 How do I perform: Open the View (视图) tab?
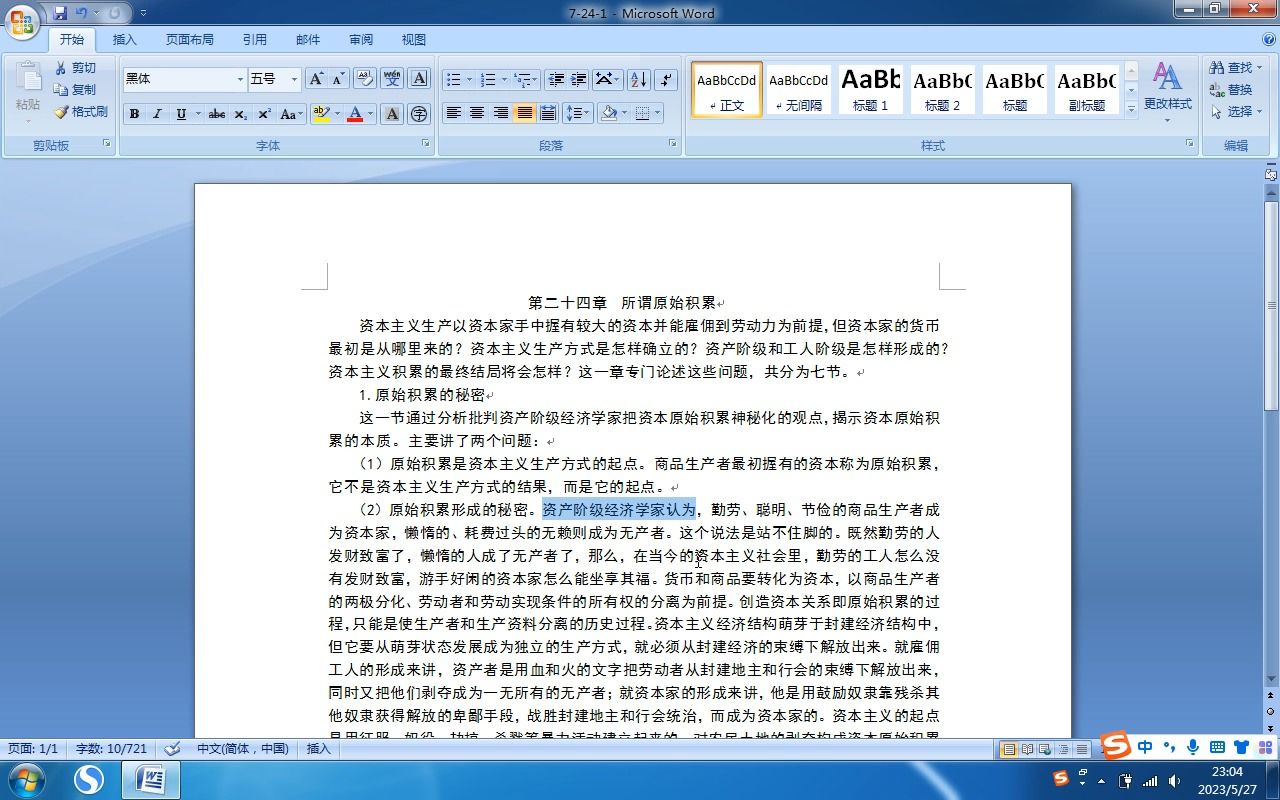(x=414, y=40)
